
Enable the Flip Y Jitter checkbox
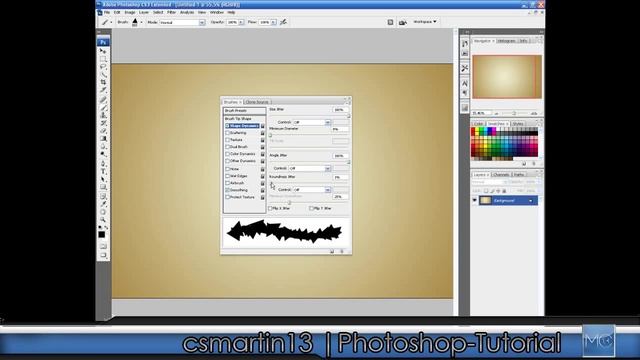point(311,209)
